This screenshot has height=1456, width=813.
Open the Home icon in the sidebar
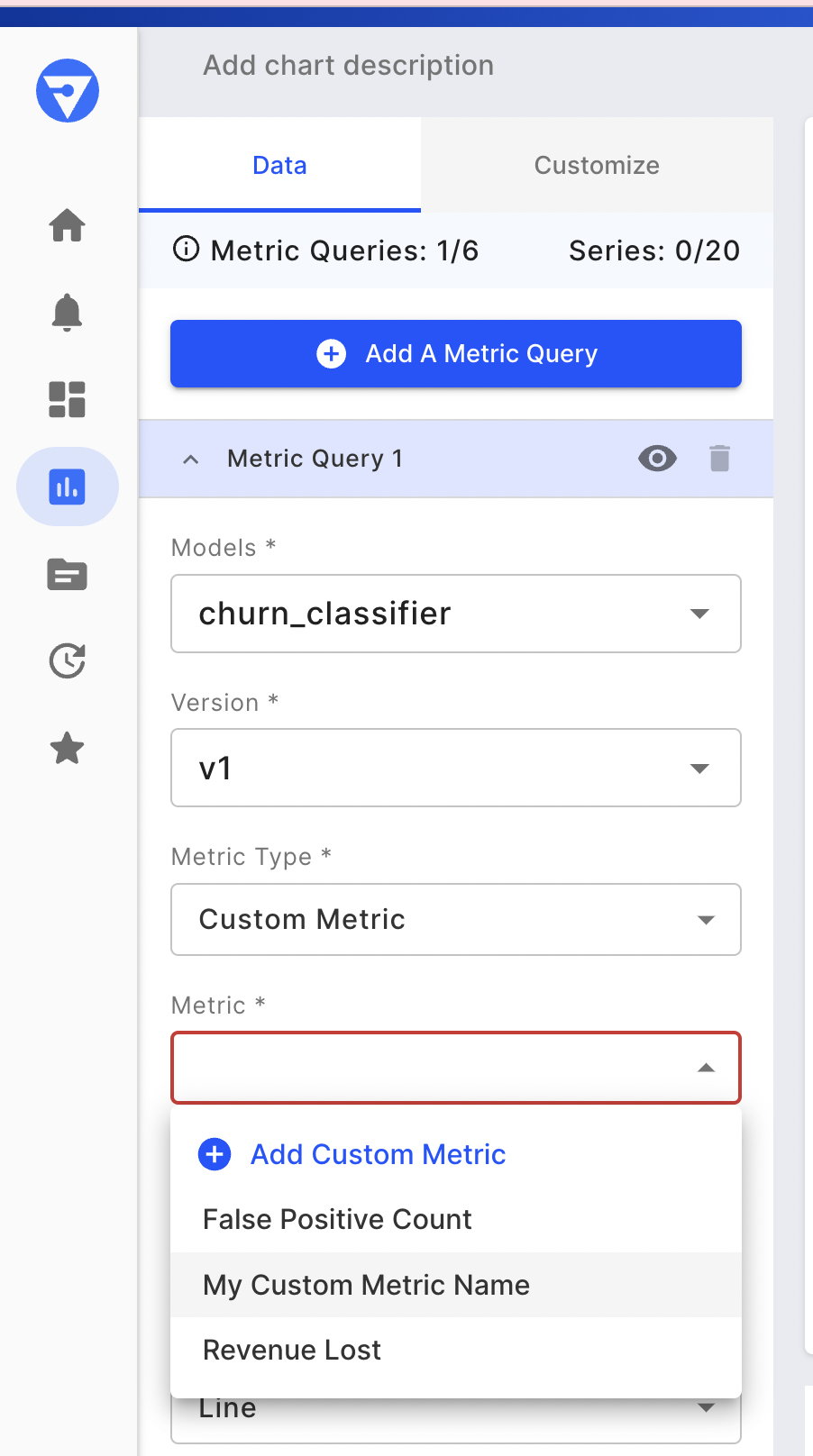point(68,225)
